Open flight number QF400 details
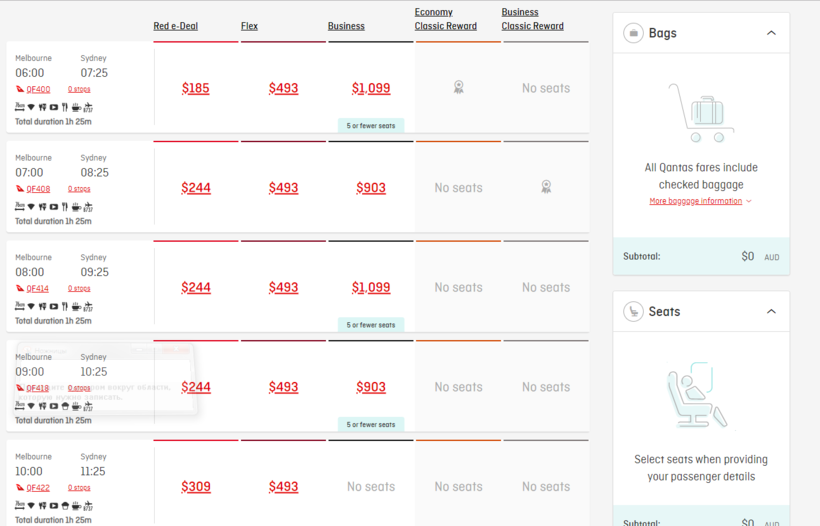Screen dimensions: 820x526 (x=38, y=89)
